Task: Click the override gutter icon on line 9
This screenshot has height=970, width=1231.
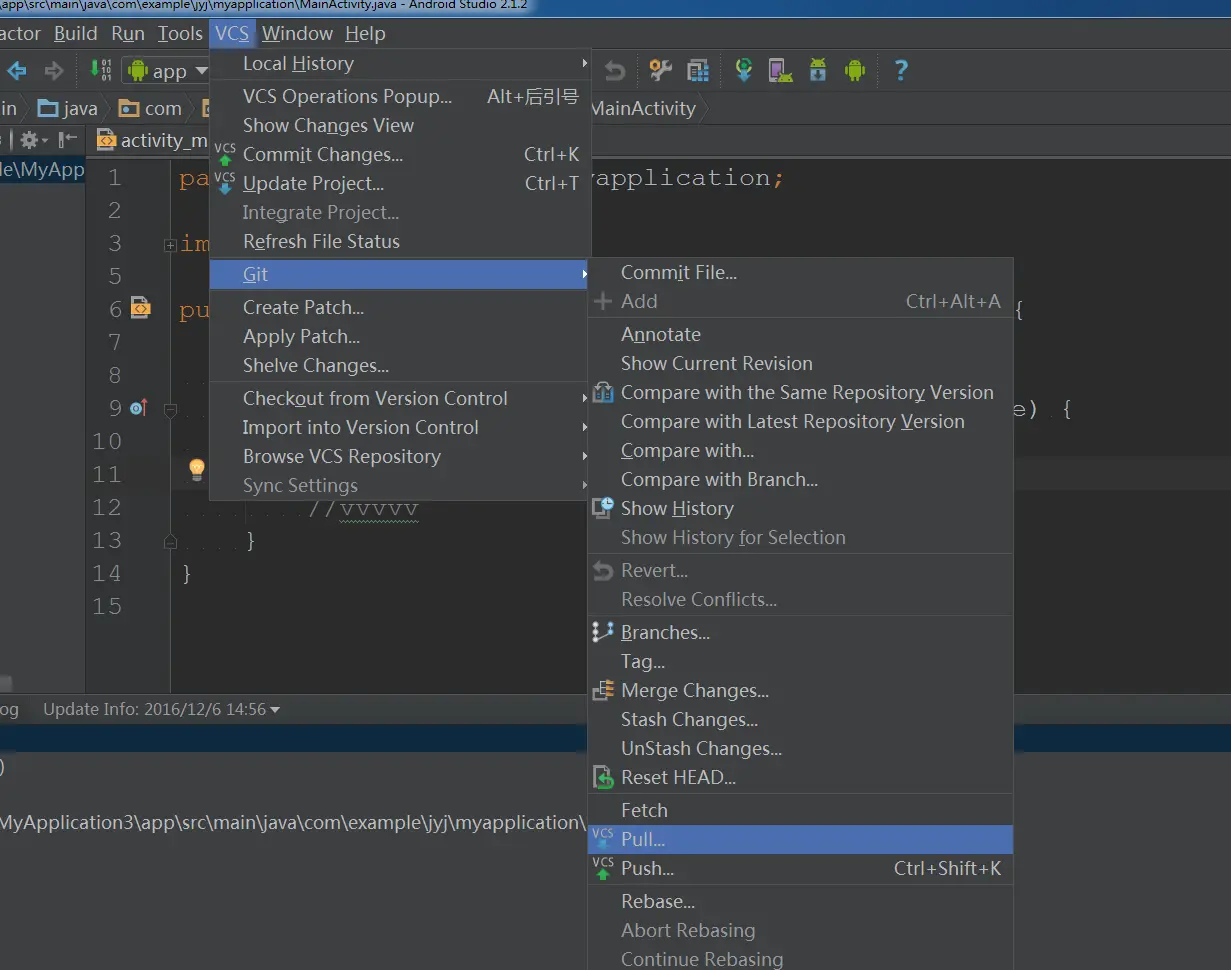Action: [x=139, y=407]
